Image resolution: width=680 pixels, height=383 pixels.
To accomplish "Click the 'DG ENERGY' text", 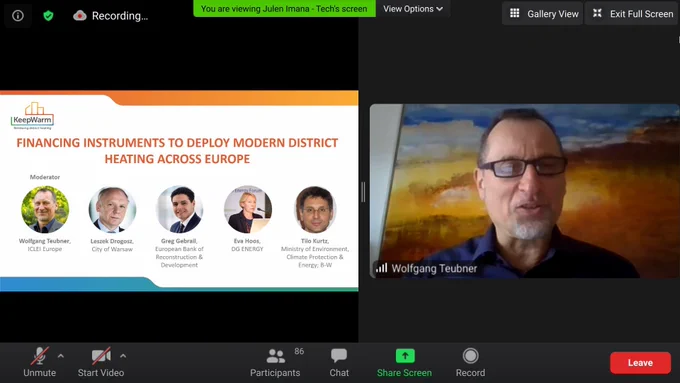I will click(247, 249).
